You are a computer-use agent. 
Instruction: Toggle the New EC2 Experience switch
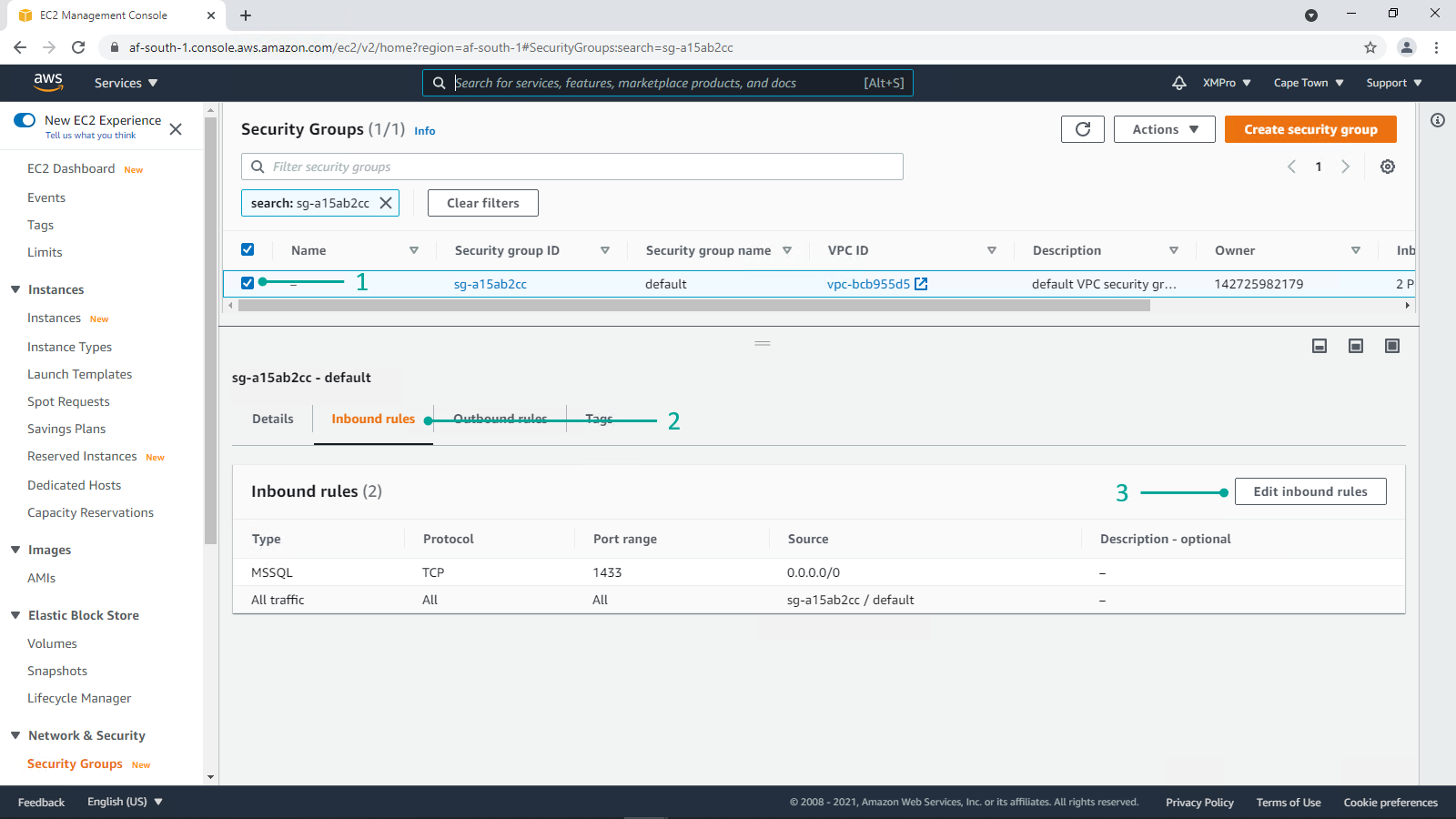pyautogui.click(x=25, y=120)
